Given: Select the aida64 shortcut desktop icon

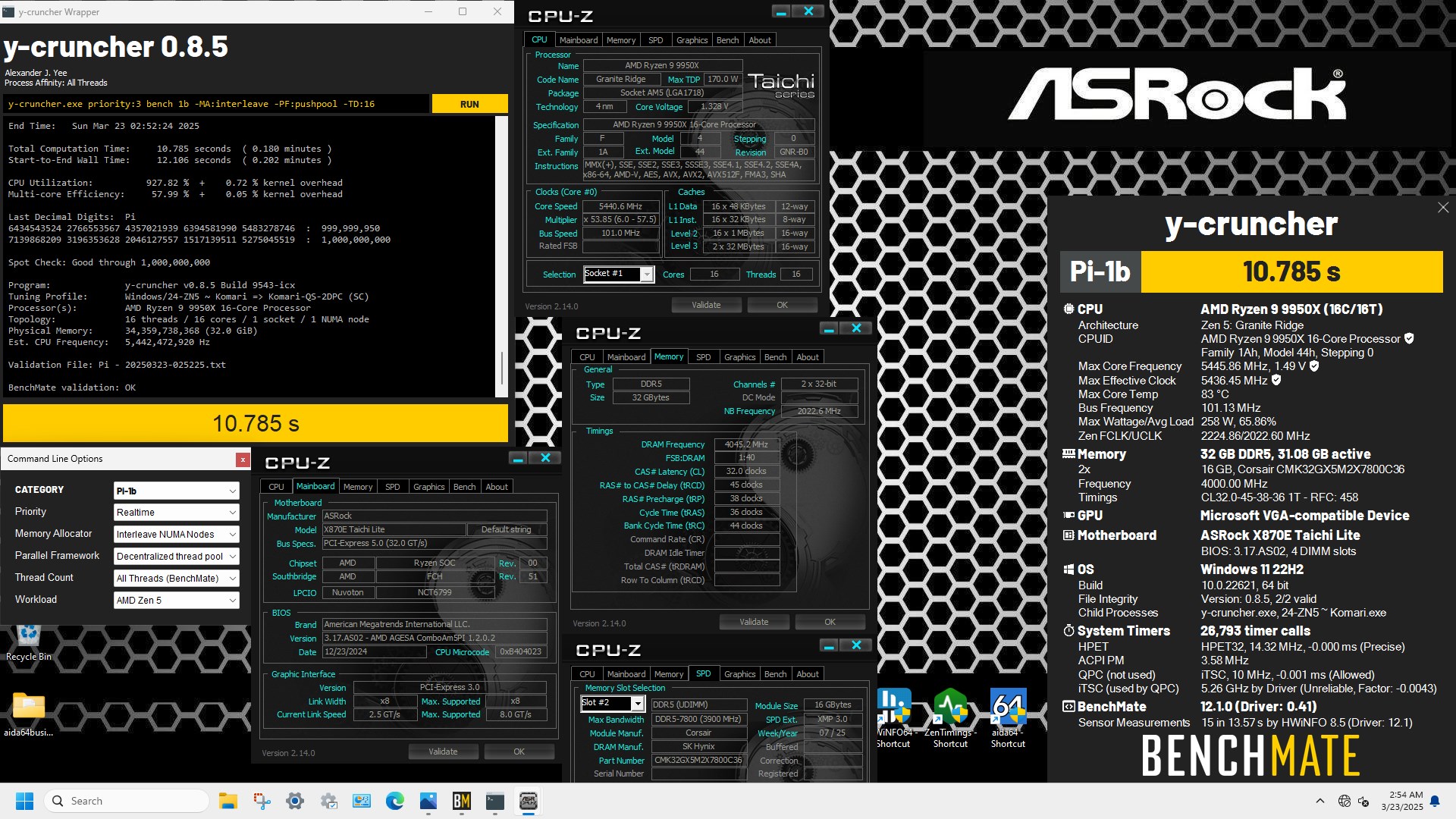Looking at the screenshot, I should (1008, 718).
